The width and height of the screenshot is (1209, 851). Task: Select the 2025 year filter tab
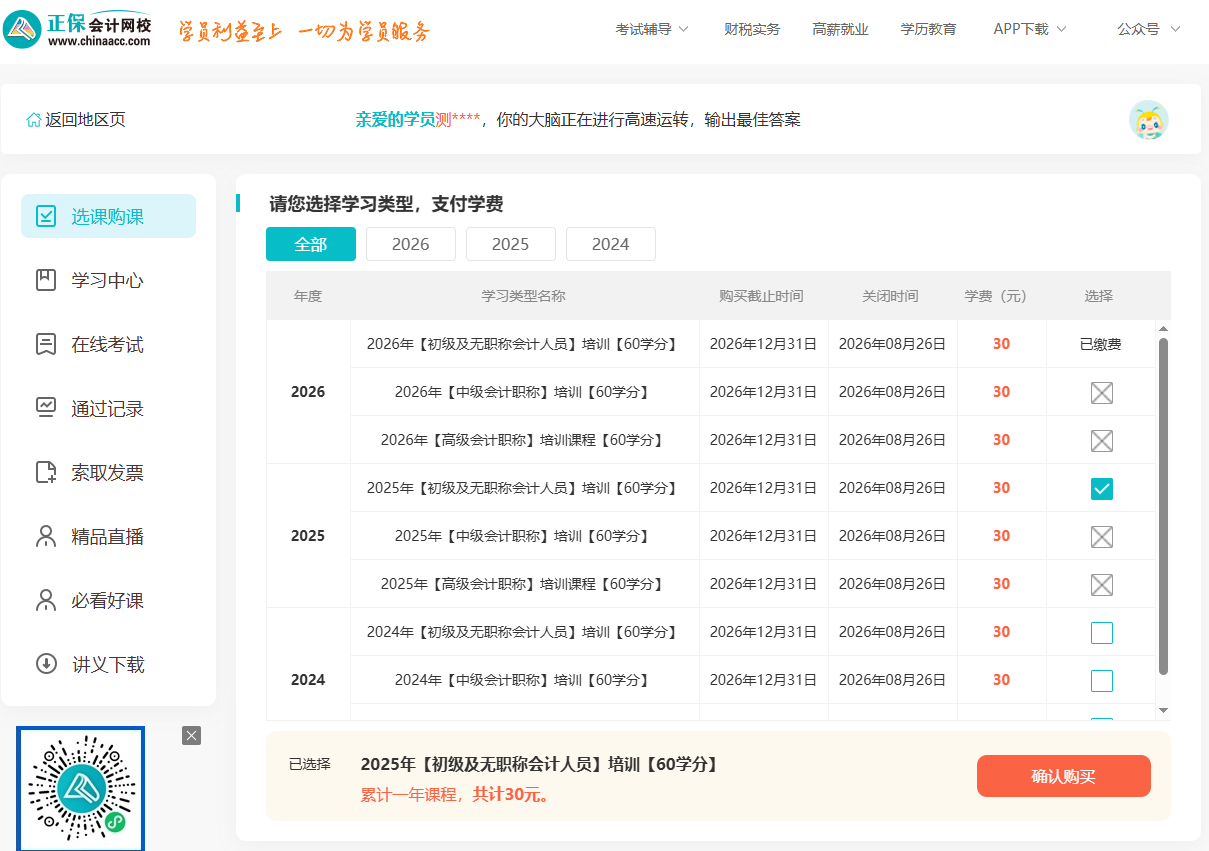pyautogui.click(x=511, y=244)
